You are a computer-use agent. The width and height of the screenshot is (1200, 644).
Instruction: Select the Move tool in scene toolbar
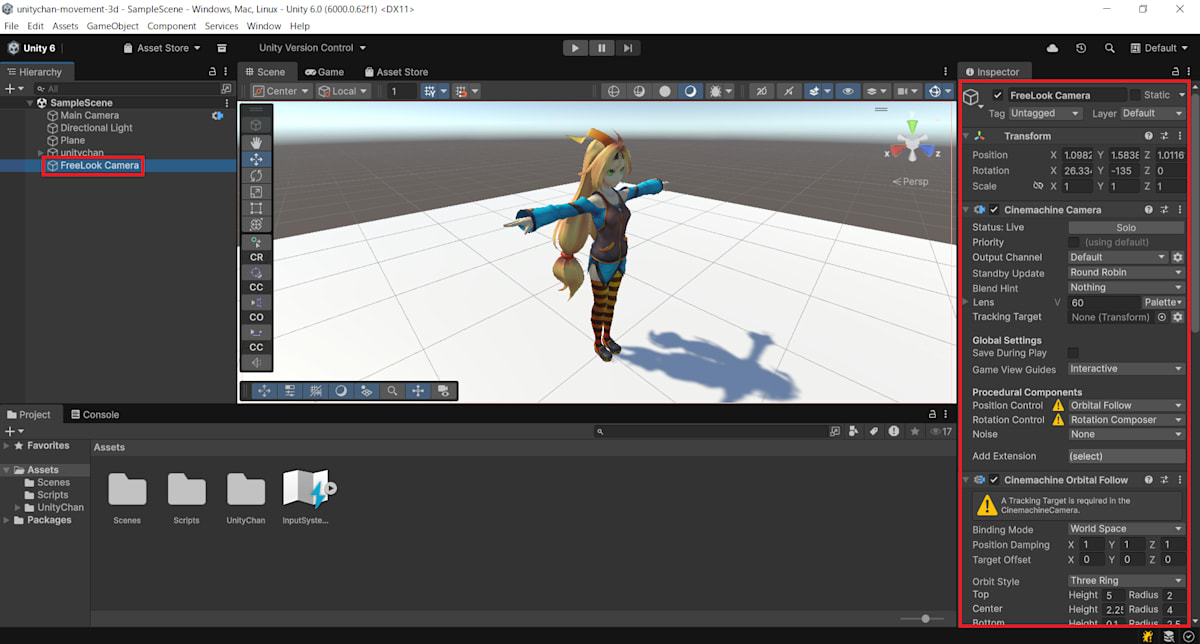(256, 159)
